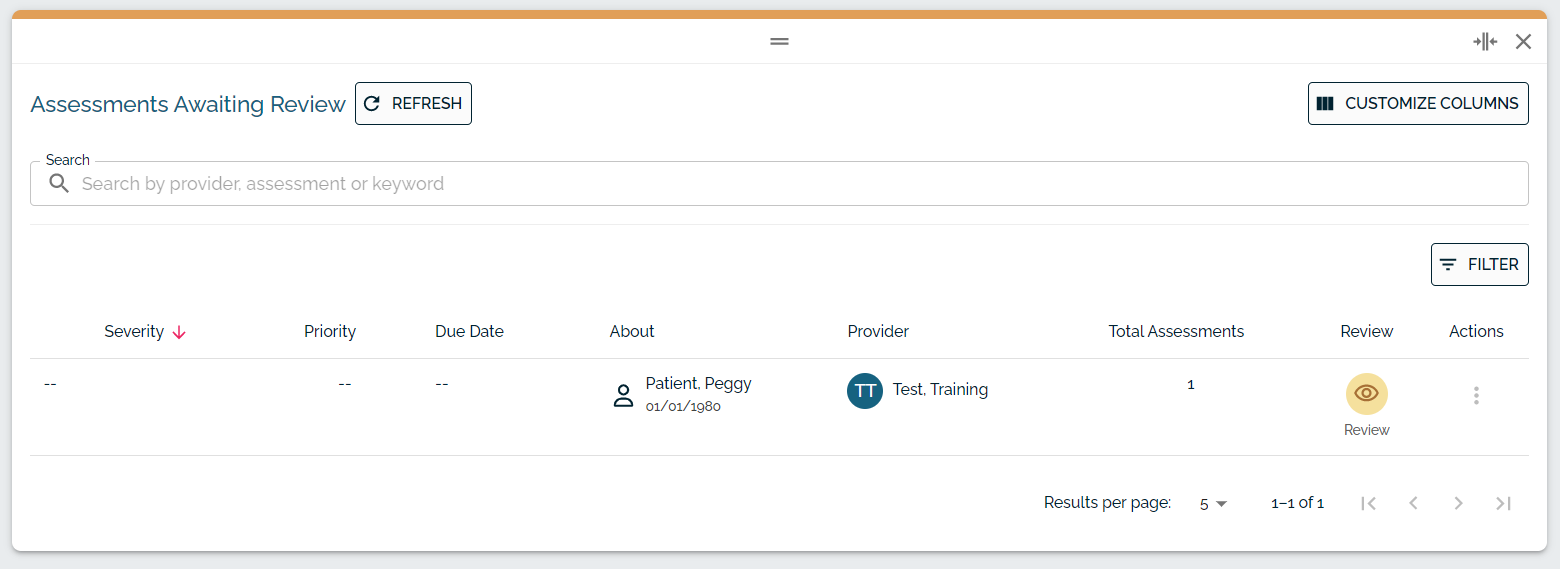Sort by the Due Date column header
Screen dimensions: 1560x569
[469, 332]
